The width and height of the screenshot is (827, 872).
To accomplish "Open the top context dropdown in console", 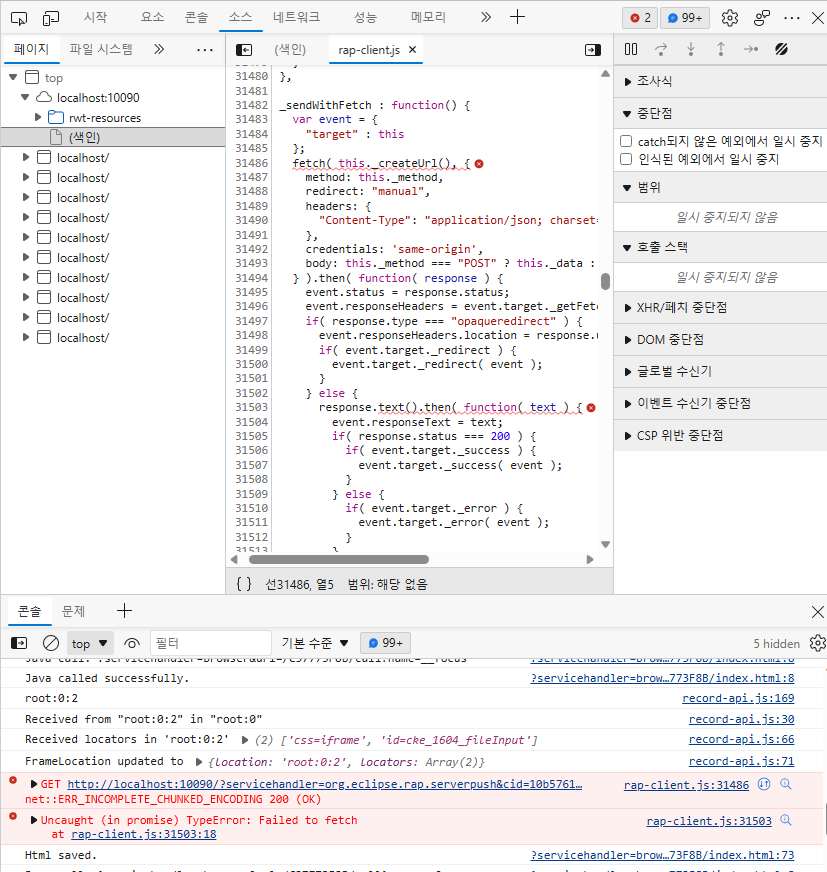I will [x=90, y=643].
